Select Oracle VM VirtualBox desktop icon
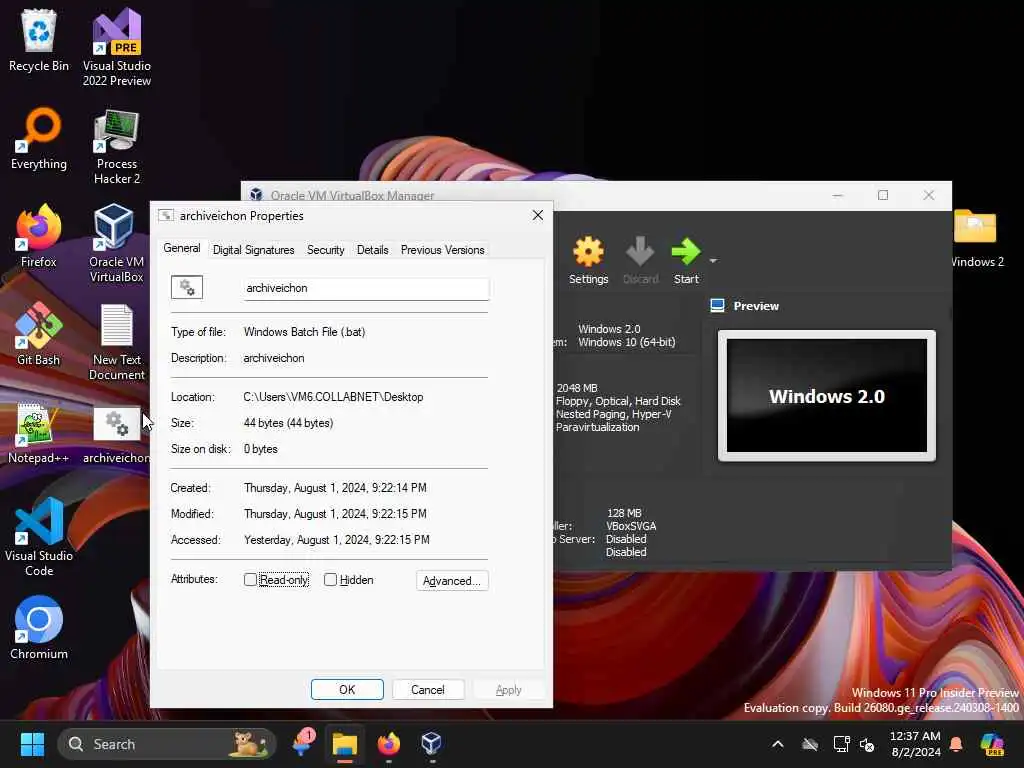 116,243
